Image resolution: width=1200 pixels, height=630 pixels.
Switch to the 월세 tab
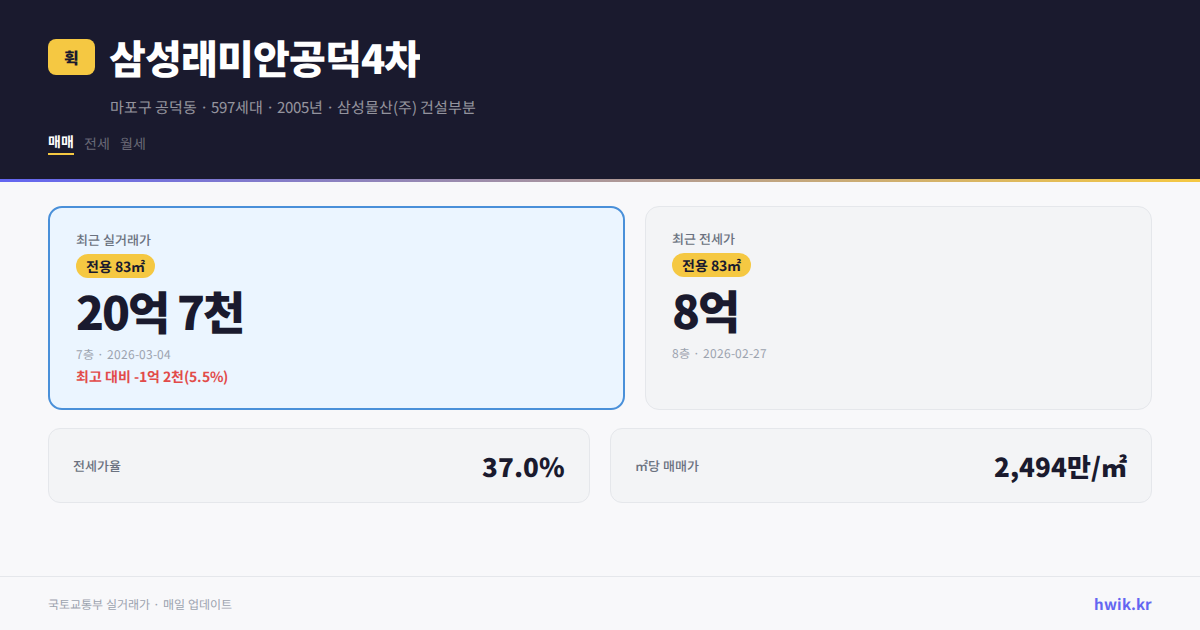click(130, 144)
